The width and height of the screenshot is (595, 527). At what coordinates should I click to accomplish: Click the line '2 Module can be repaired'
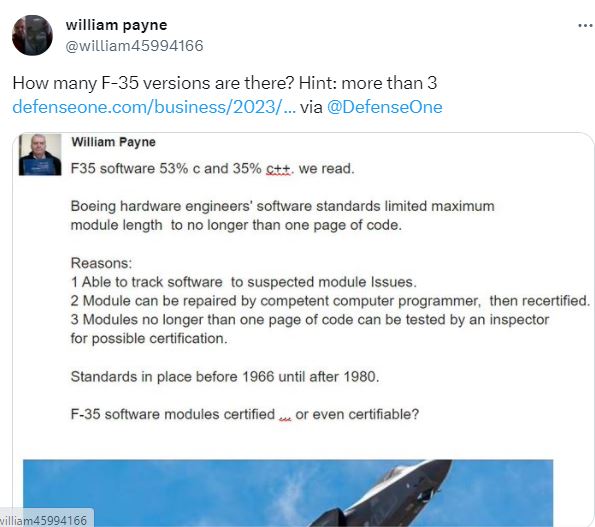[x=330, y=300]
